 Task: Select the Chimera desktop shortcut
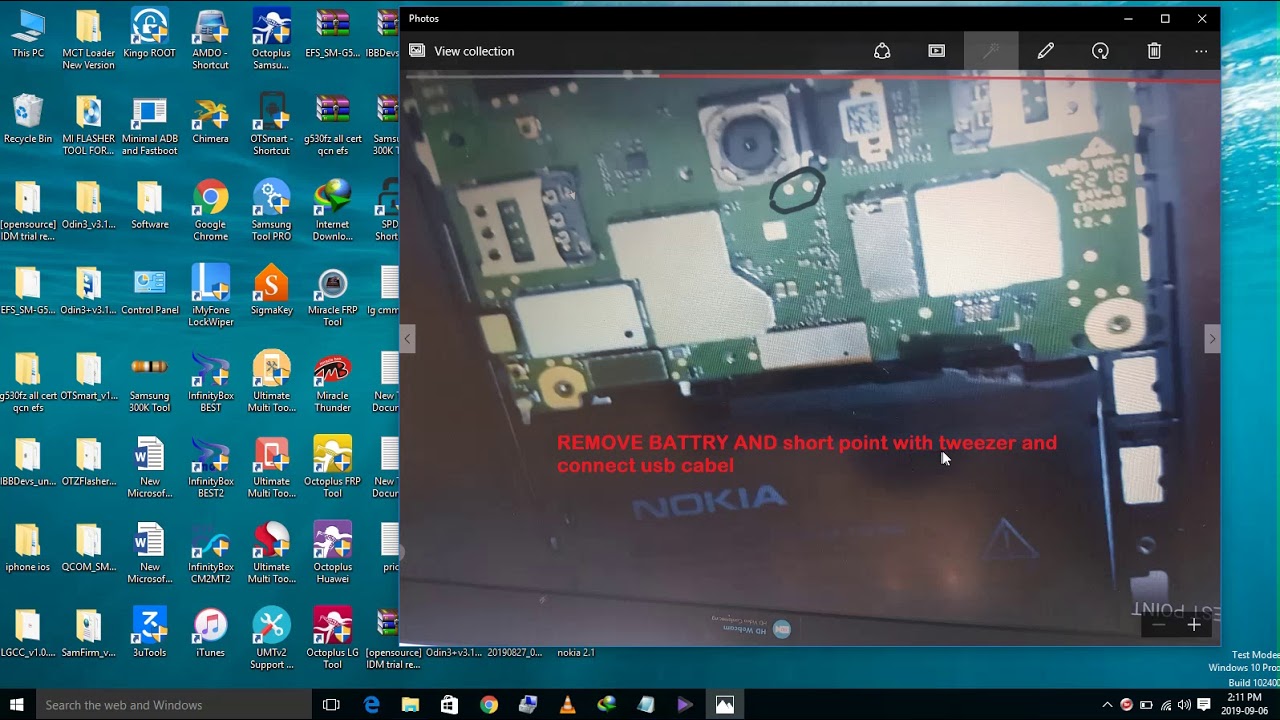click(210, 120)
